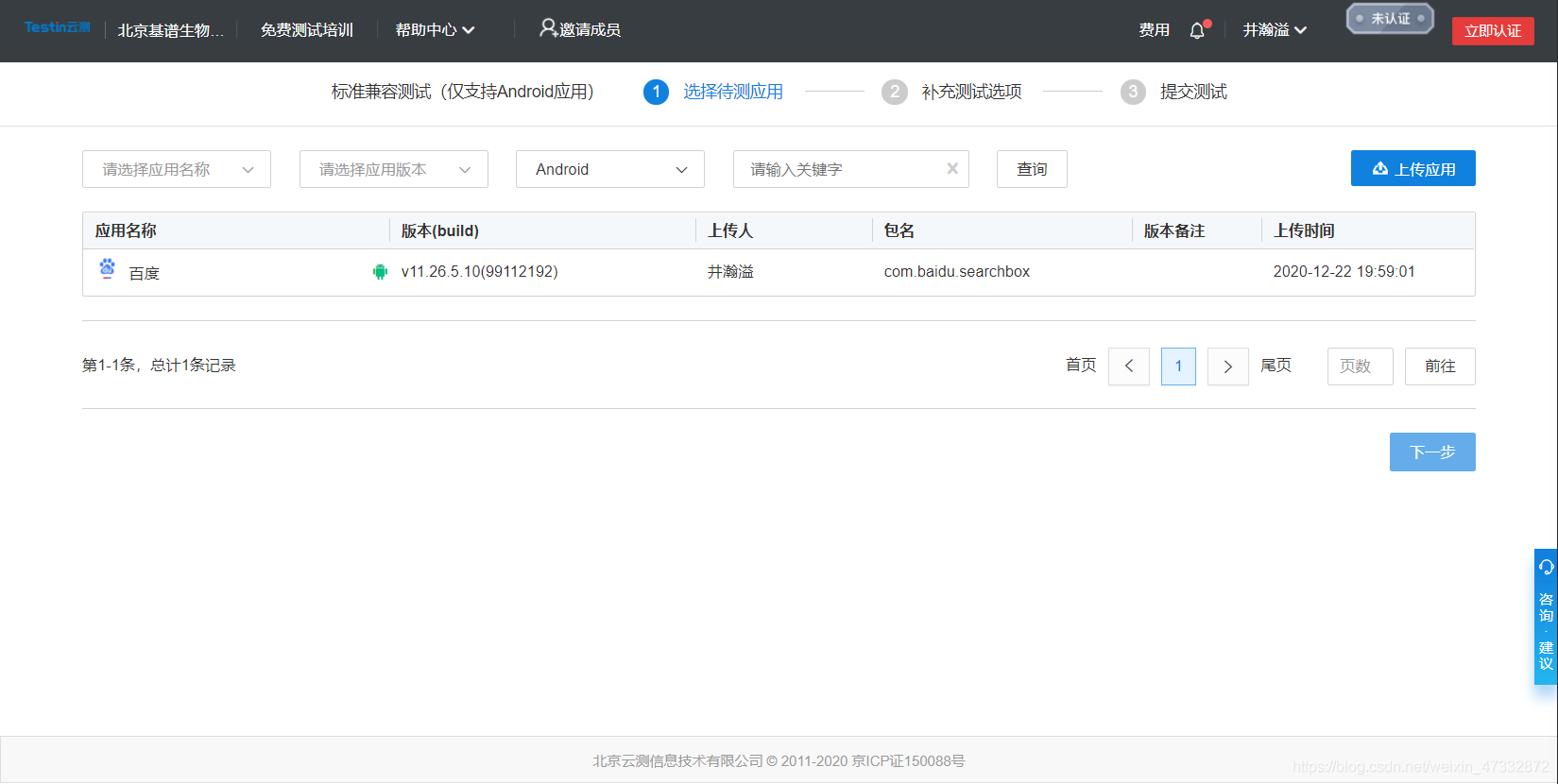Click the 立即认证 button
The width and height of the screenshot is (1558, 784).
1493,30
